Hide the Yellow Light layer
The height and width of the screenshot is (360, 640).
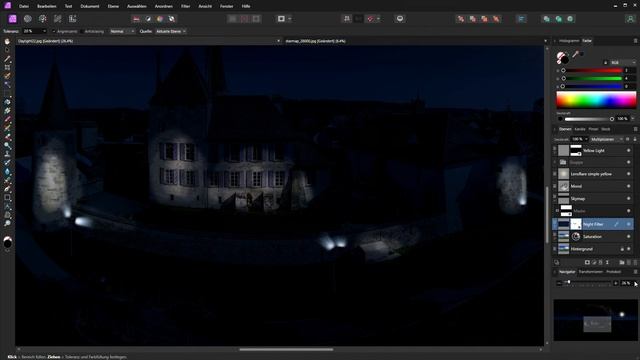click(x=629, y=151)
